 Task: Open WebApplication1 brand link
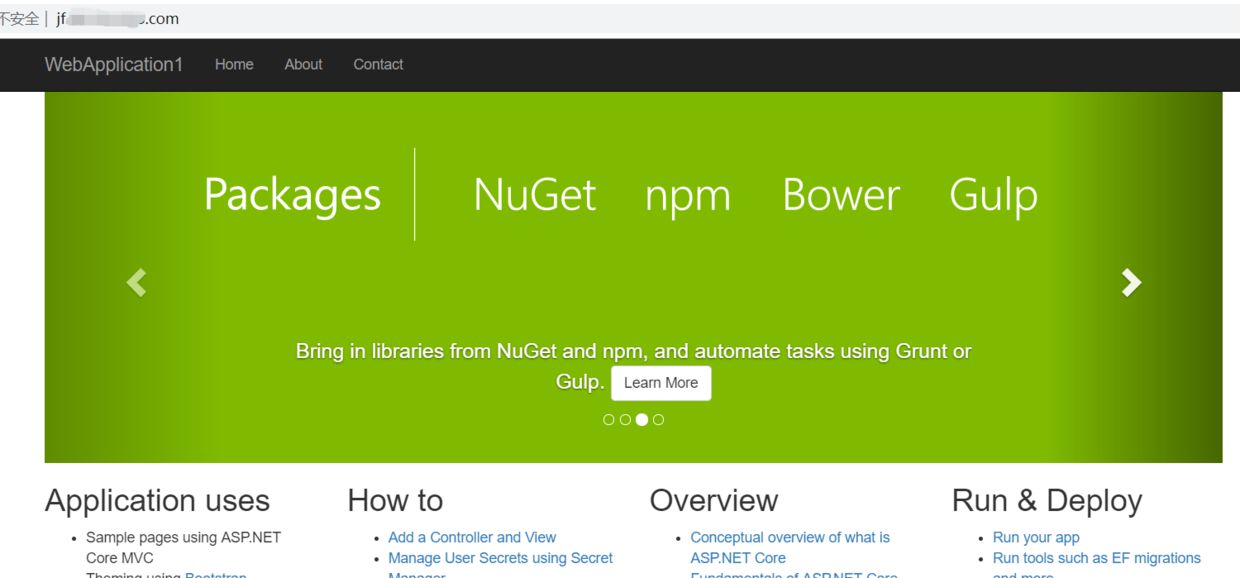pyautogui.click(x=114, y=64)
